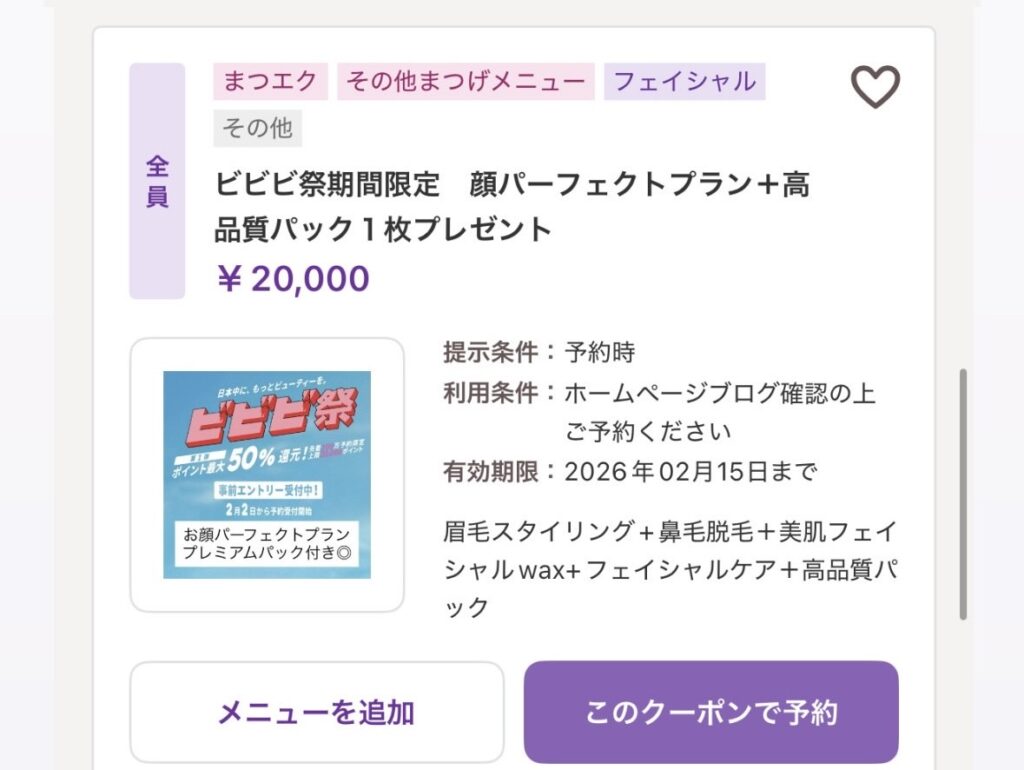This screenshot has width=1024, height=770.
Task: Click the 全員 badge on the coupon
Action: [x=157, y=181]
